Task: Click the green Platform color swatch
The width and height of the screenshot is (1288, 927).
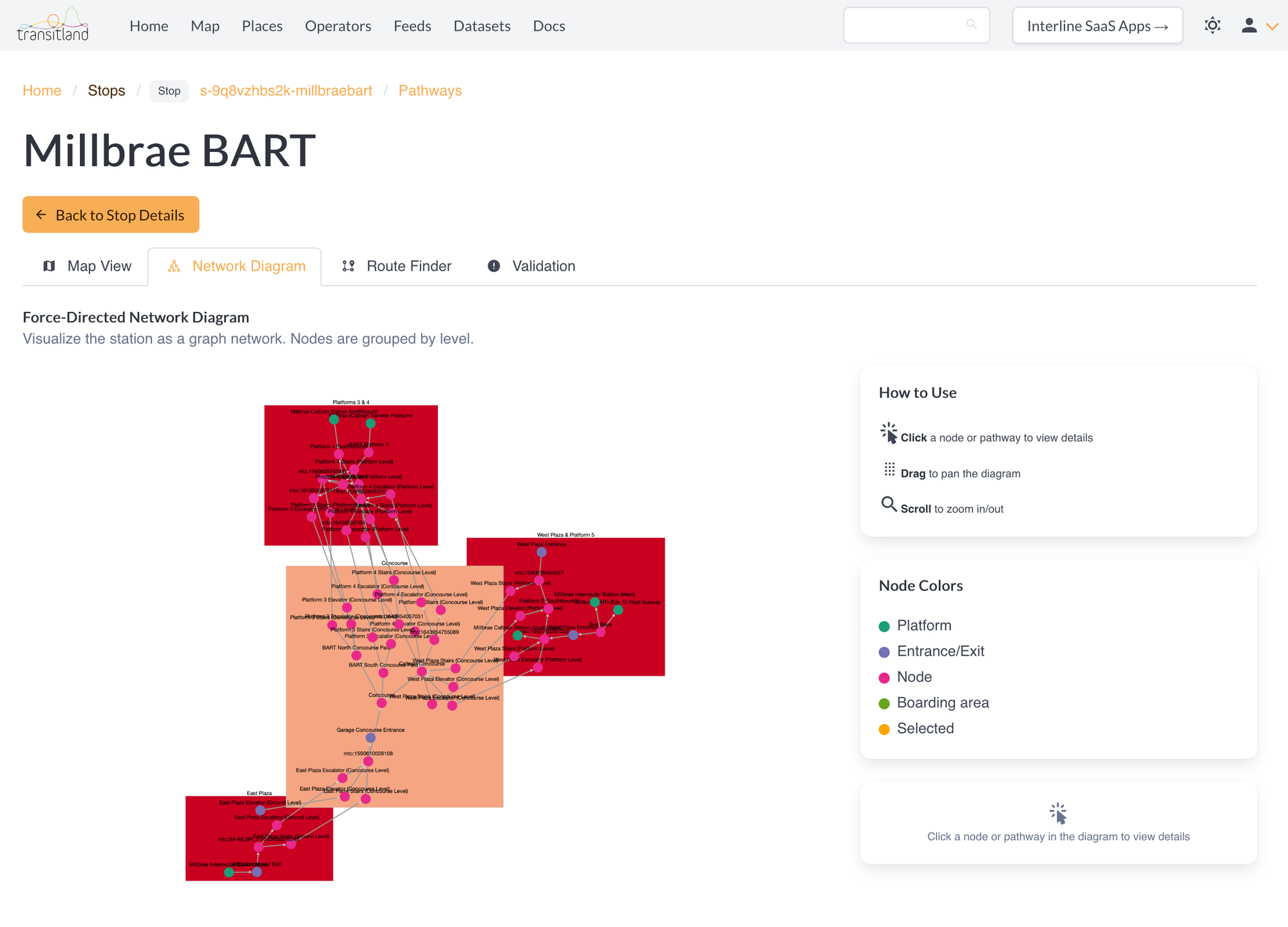Action: pos(884,626)
